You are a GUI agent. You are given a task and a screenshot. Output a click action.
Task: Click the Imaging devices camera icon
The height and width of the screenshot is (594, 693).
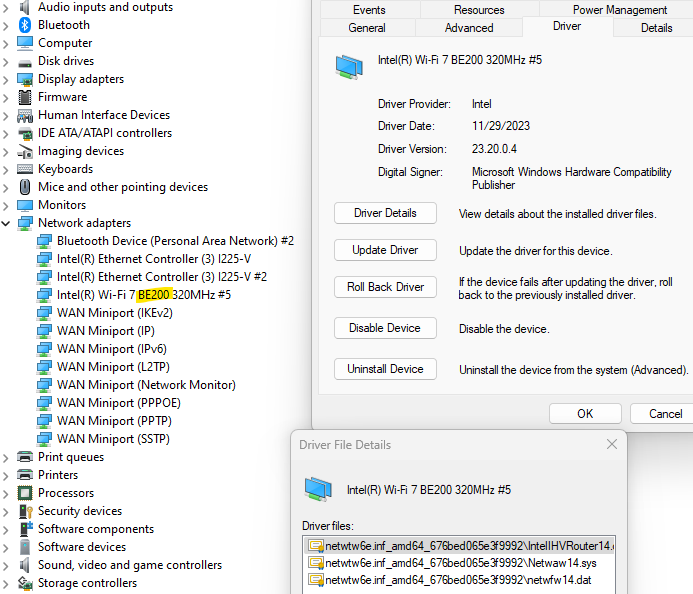(x=25, y=152)
